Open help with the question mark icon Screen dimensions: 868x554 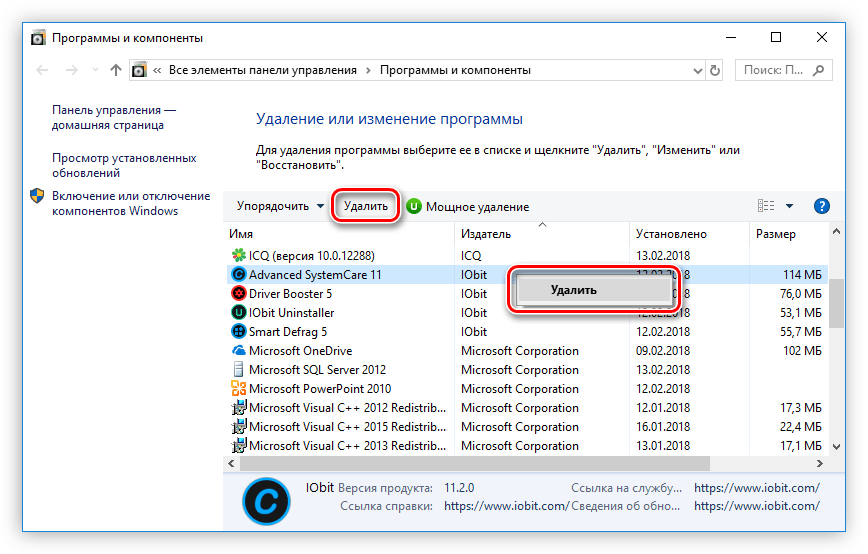coord(822,206)
